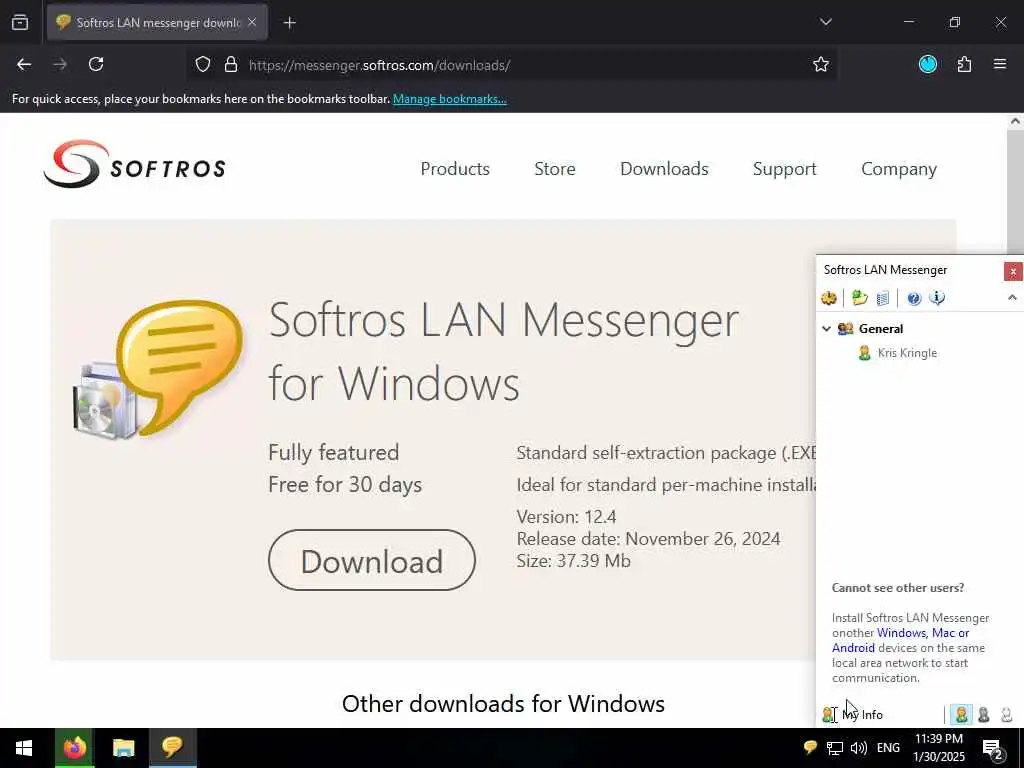This screenshot has width=1024, height=768.
Task: Open Store menu on Softros site
Action: pos(555,168)
